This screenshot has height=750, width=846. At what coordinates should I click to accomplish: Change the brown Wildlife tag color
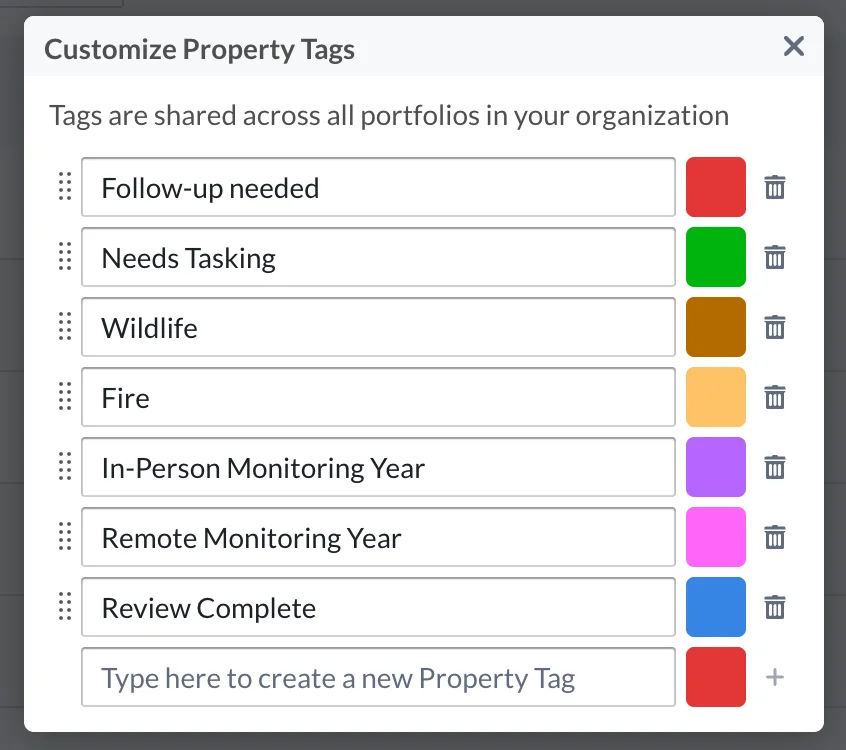coord(715,327)
